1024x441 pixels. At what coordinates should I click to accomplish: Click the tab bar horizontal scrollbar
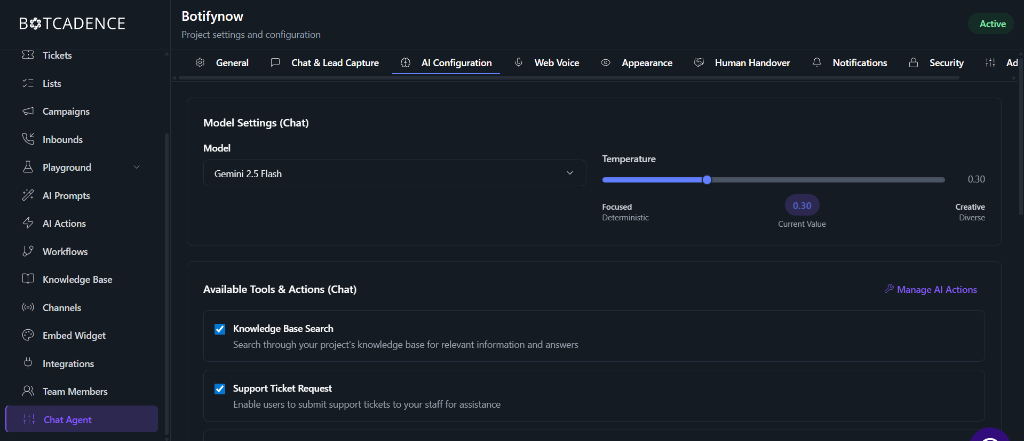click(x=569, y=78)
